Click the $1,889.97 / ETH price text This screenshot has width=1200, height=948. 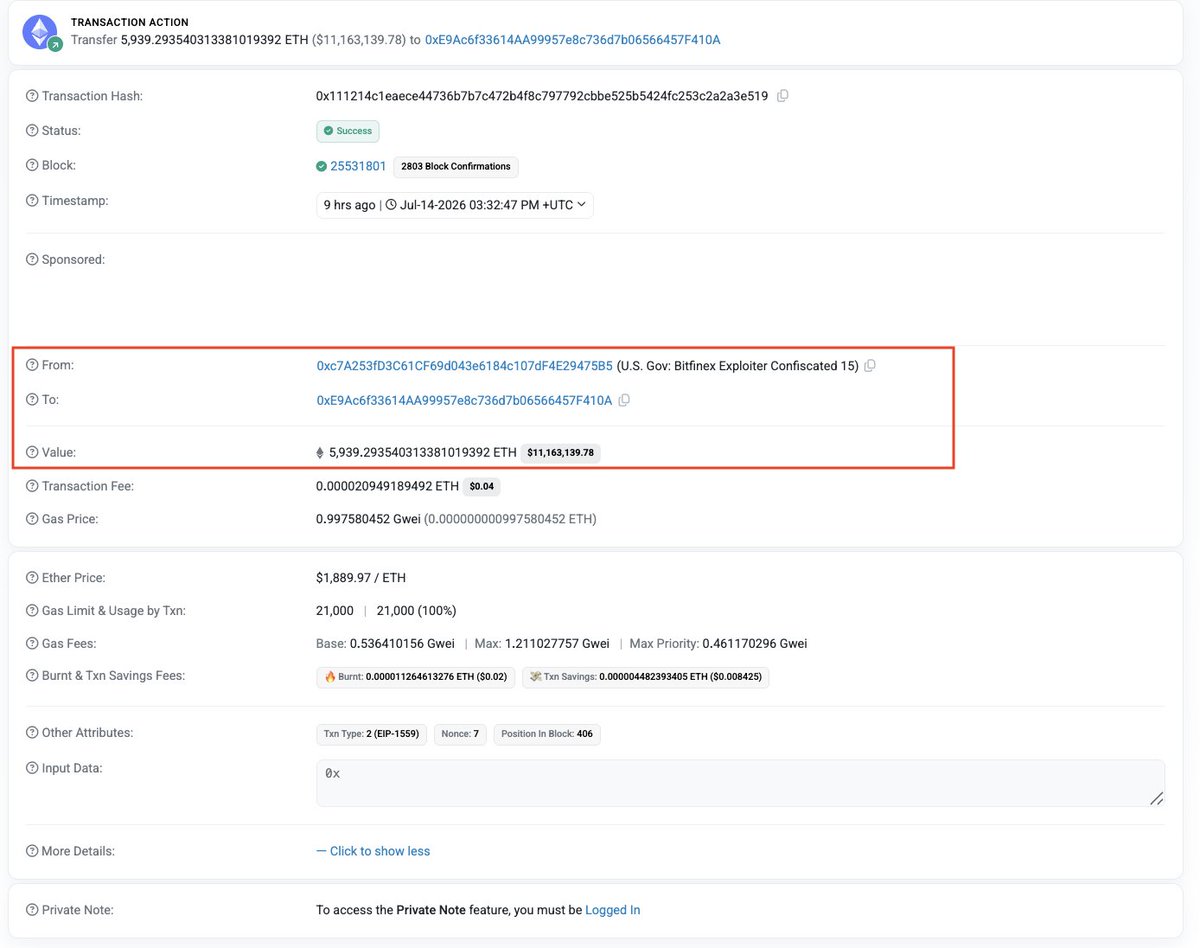click(x=361, y=578)
